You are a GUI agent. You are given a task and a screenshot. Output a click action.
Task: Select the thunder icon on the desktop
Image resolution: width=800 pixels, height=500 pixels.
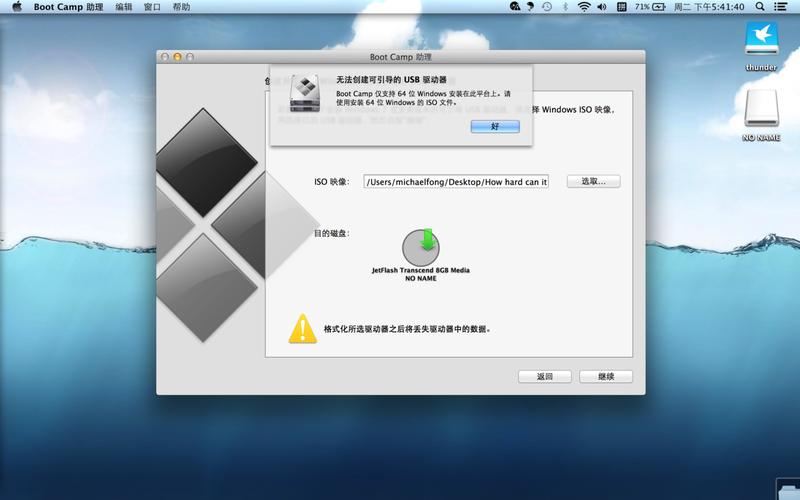tap(761, 39)
